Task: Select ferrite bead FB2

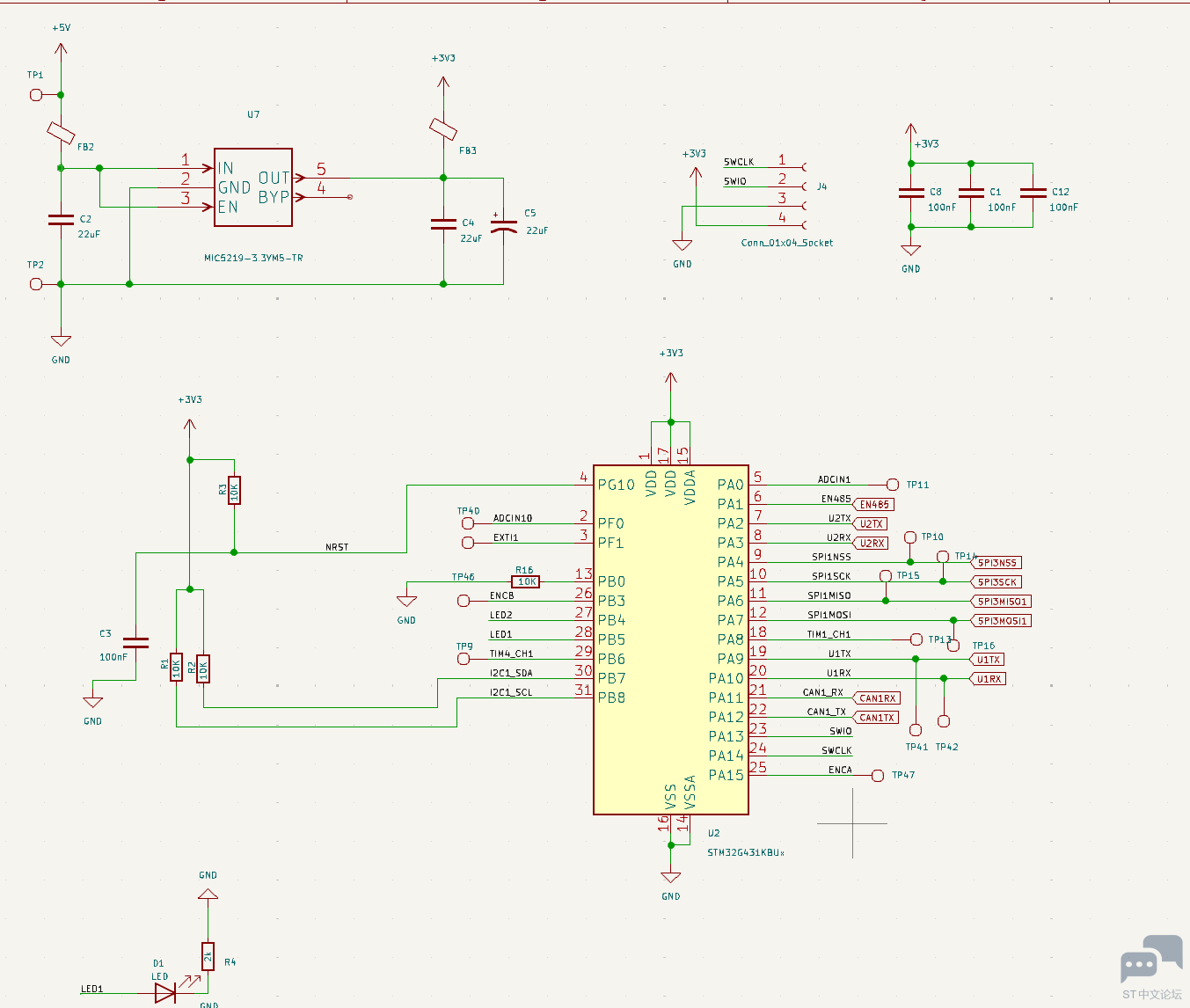Action: point(61,132)
